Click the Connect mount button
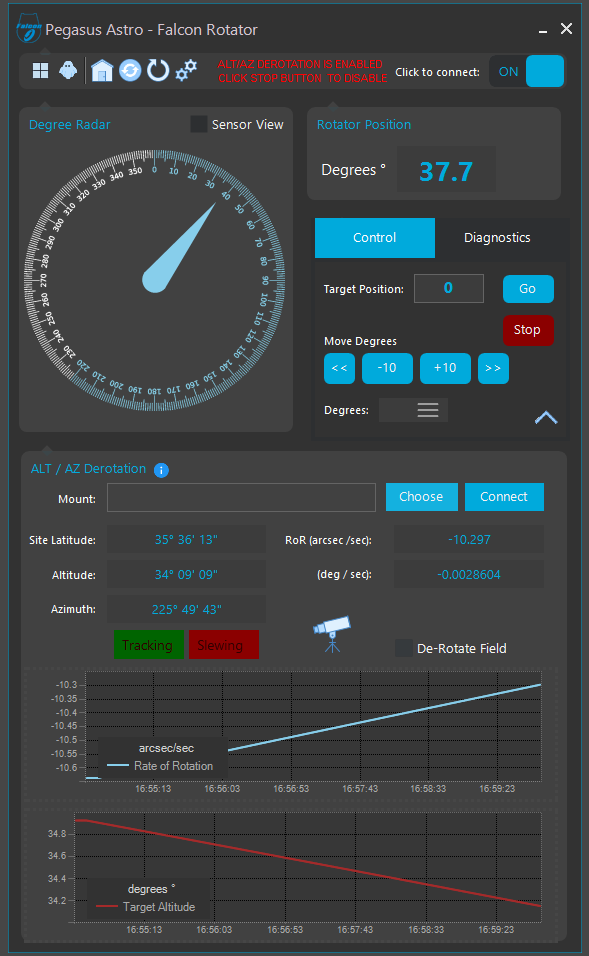589x956 pixels. point(504,497)
